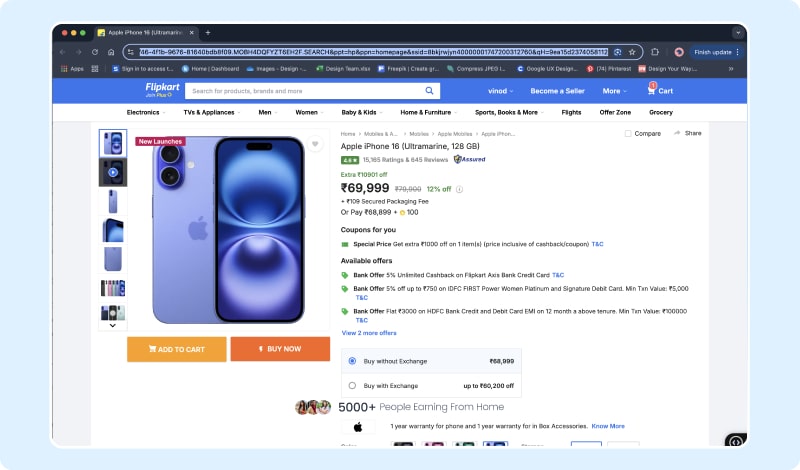
Task: Open the Cart icon
Action: click(652, 90)
